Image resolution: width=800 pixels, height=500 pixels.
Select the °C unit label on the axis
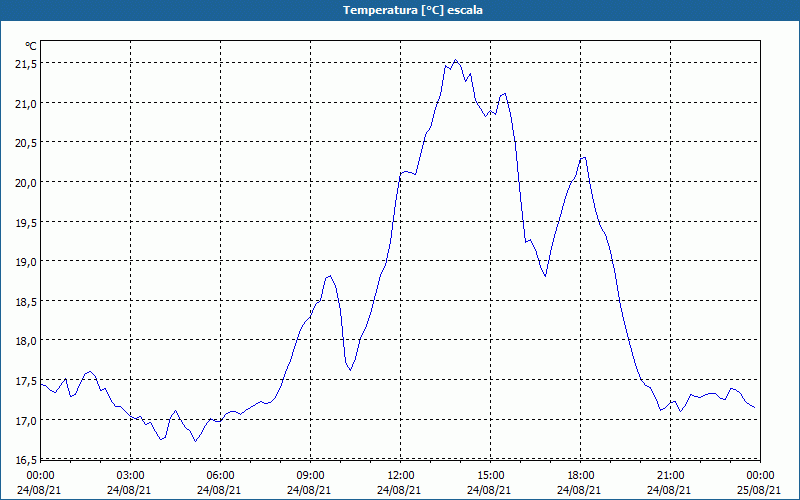31,46
